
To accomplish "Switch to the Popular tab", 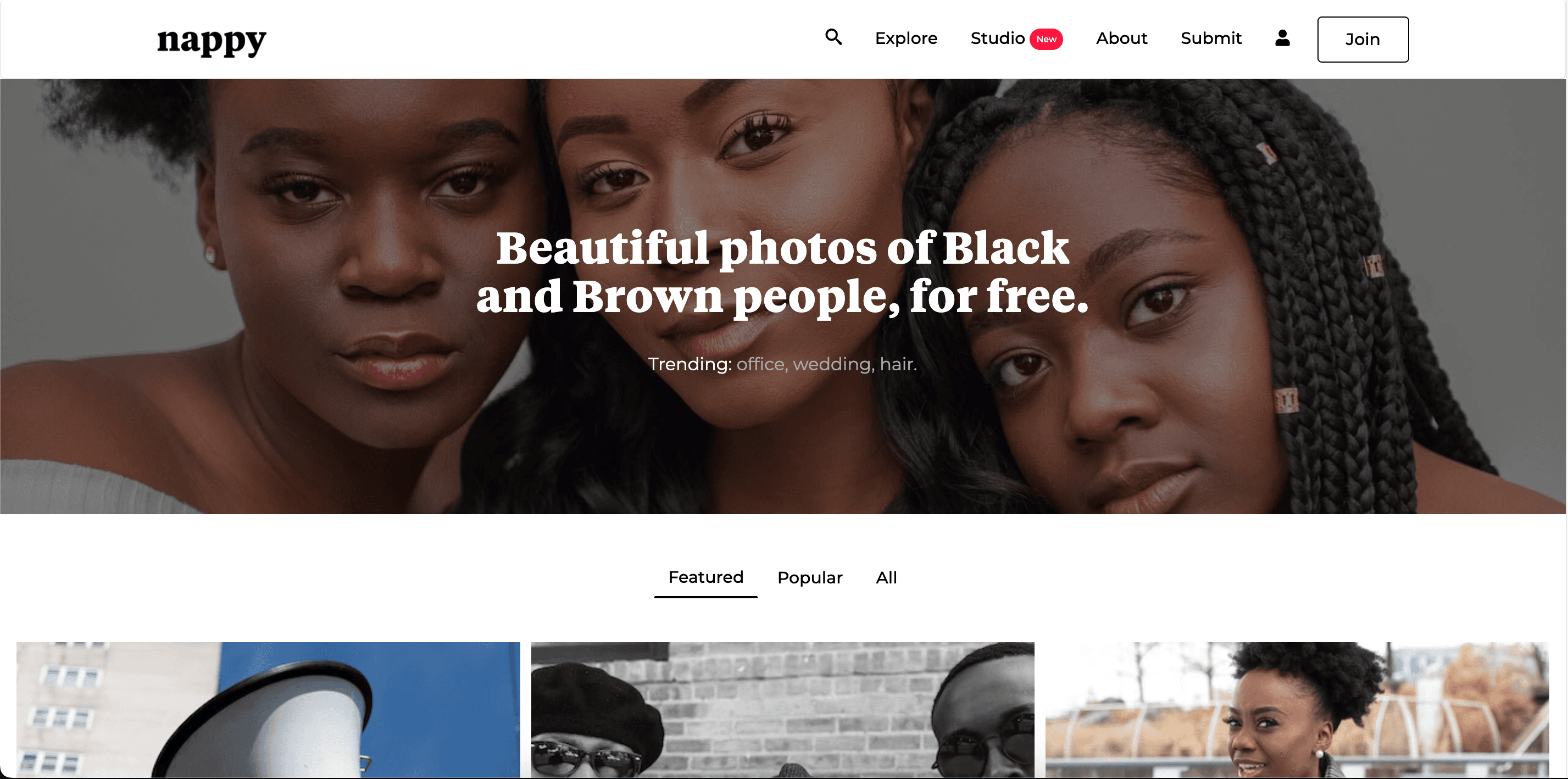I will pyautogui.click(x=810, y=577).
